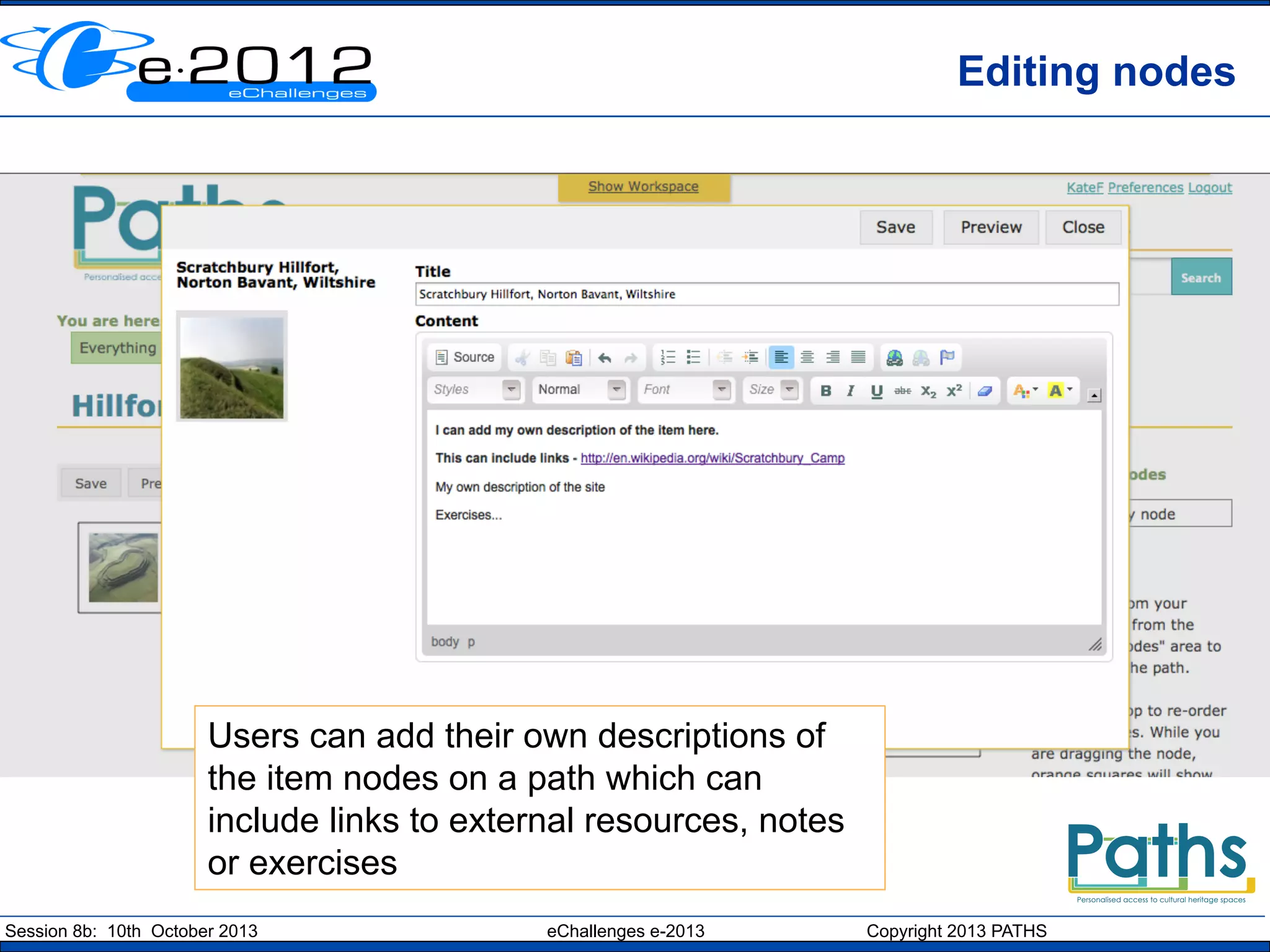Toggle Subscript formatting
The width and height of the screenshot is (1270, 952).
click(x=928, y=390)
